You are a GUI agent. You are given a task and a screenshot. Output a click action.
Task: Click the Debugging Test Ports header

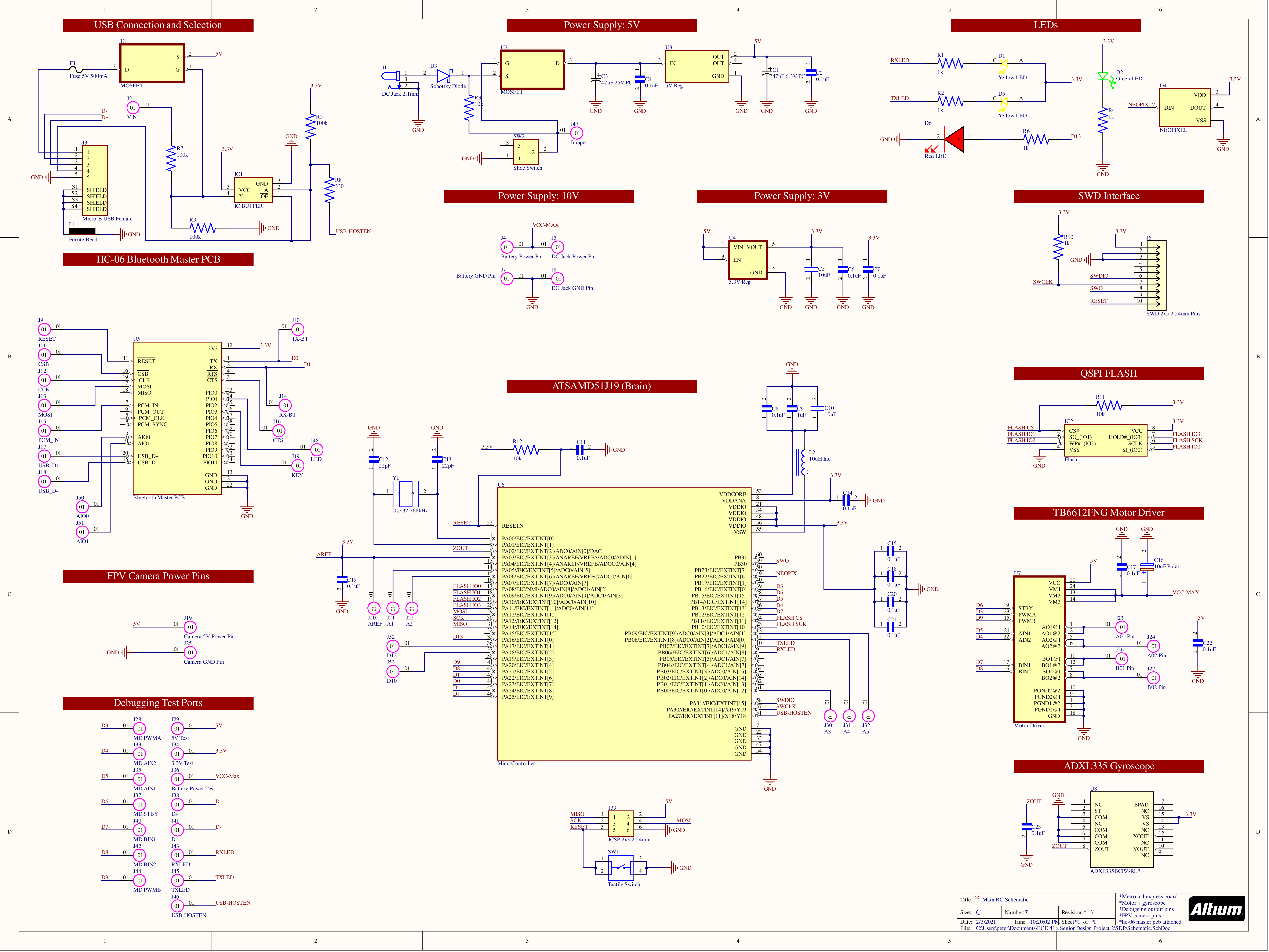click(x=158, y=703)
